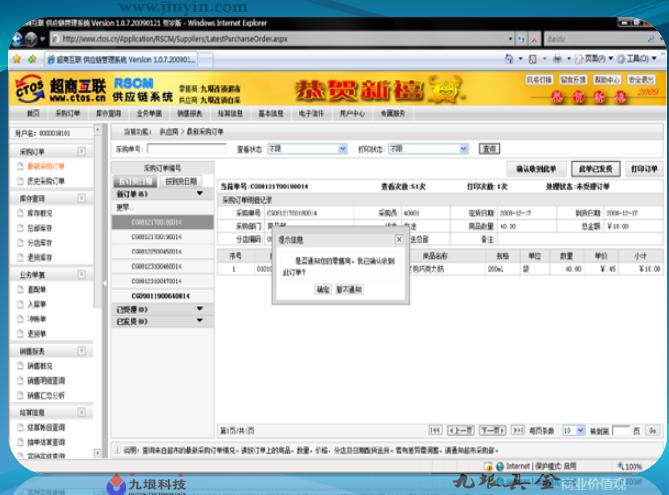669x495 pixels.
Task: Click 确定 in the prompt dialog
Action: pos(323,289)
